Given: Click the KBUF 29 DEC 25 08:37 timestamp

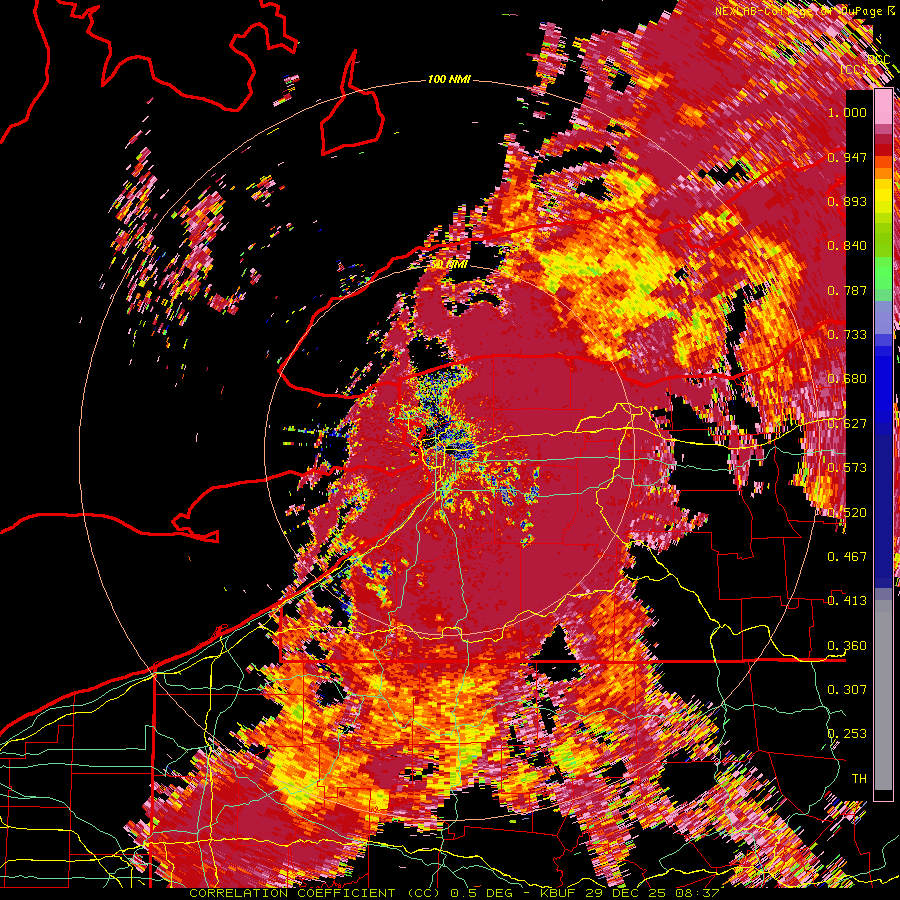Looking at the screenshot, I should click(x=630, y=893).
